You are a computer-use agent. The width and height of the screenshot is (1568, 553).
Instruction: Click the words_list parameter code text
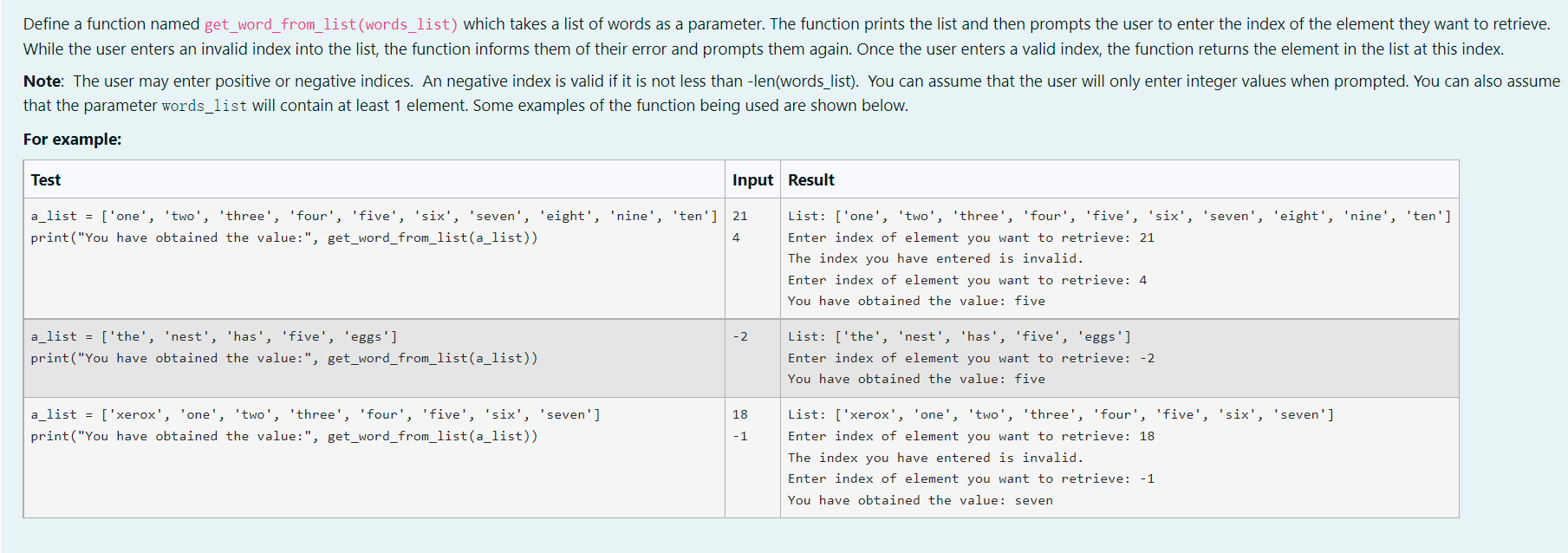coord(205,106)
